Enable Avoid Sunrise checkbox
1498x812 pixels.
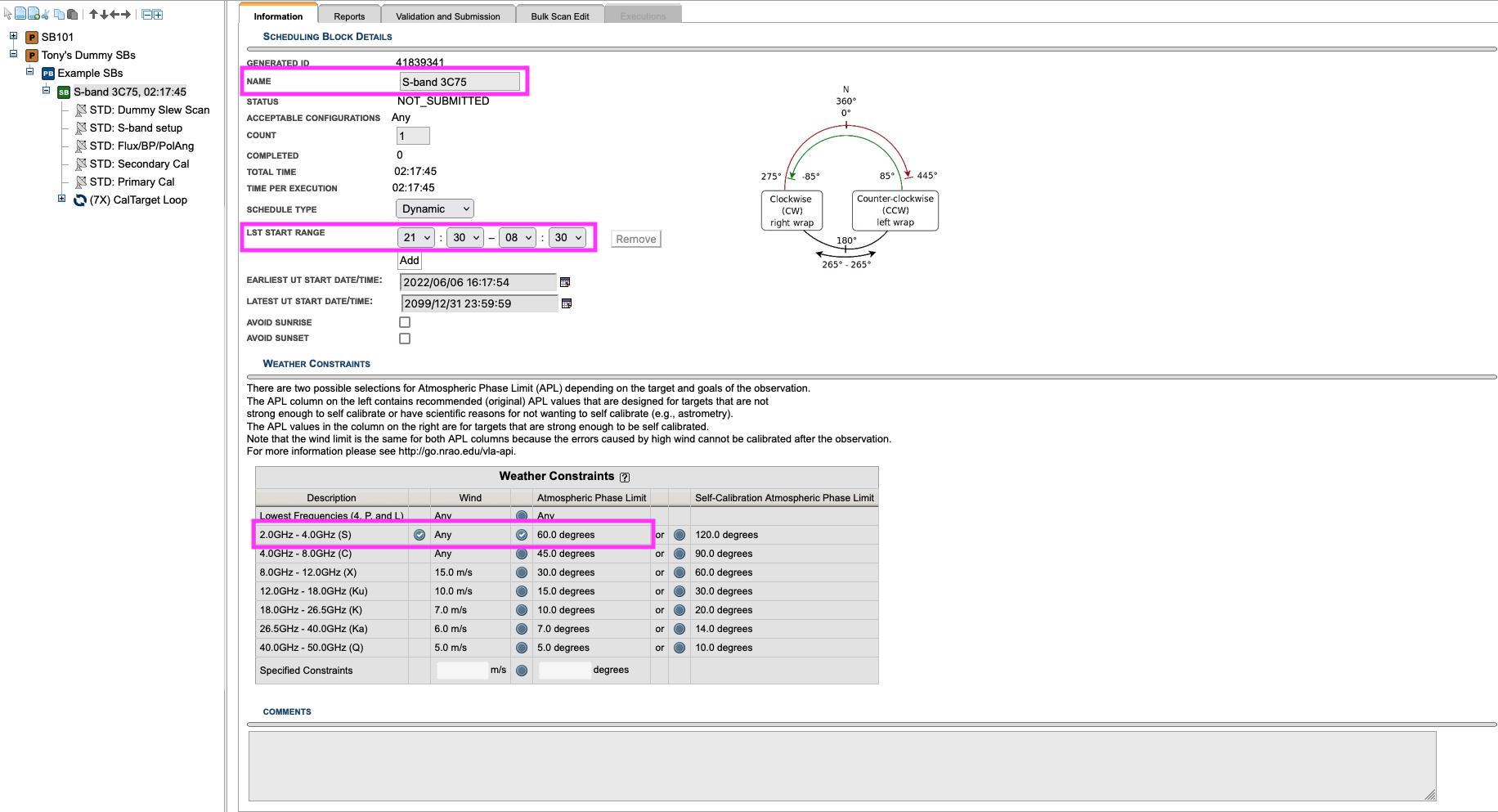coord(405,322)
